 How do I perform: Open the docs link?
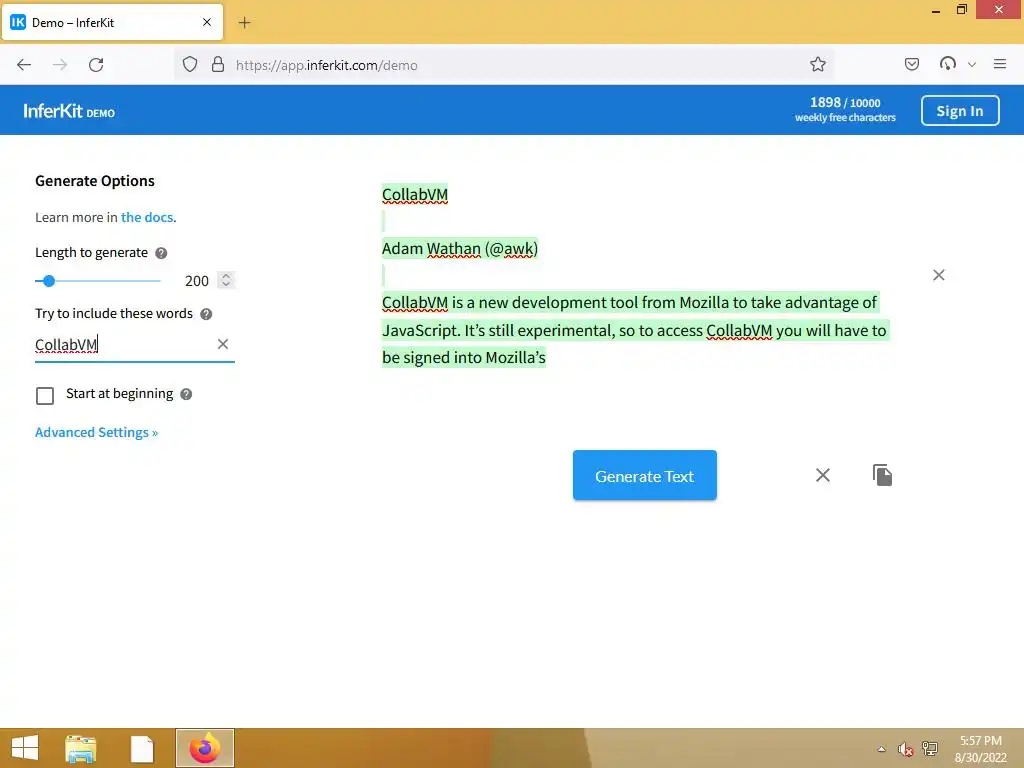147,217
